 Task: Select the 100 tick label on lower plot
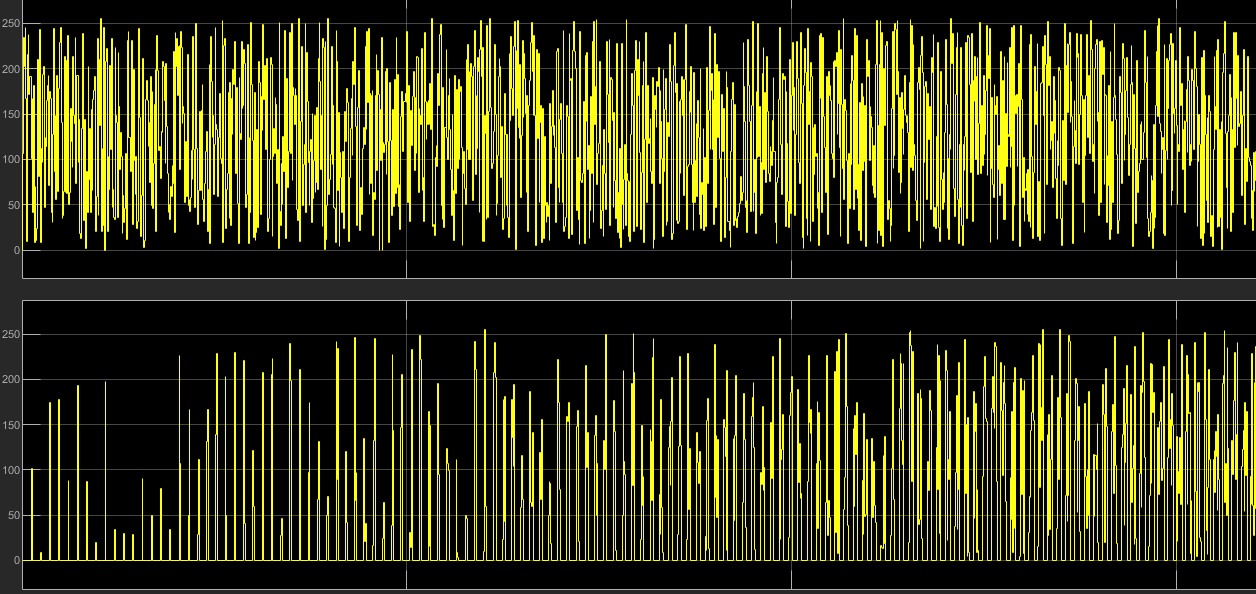click(x=10, y=470)
